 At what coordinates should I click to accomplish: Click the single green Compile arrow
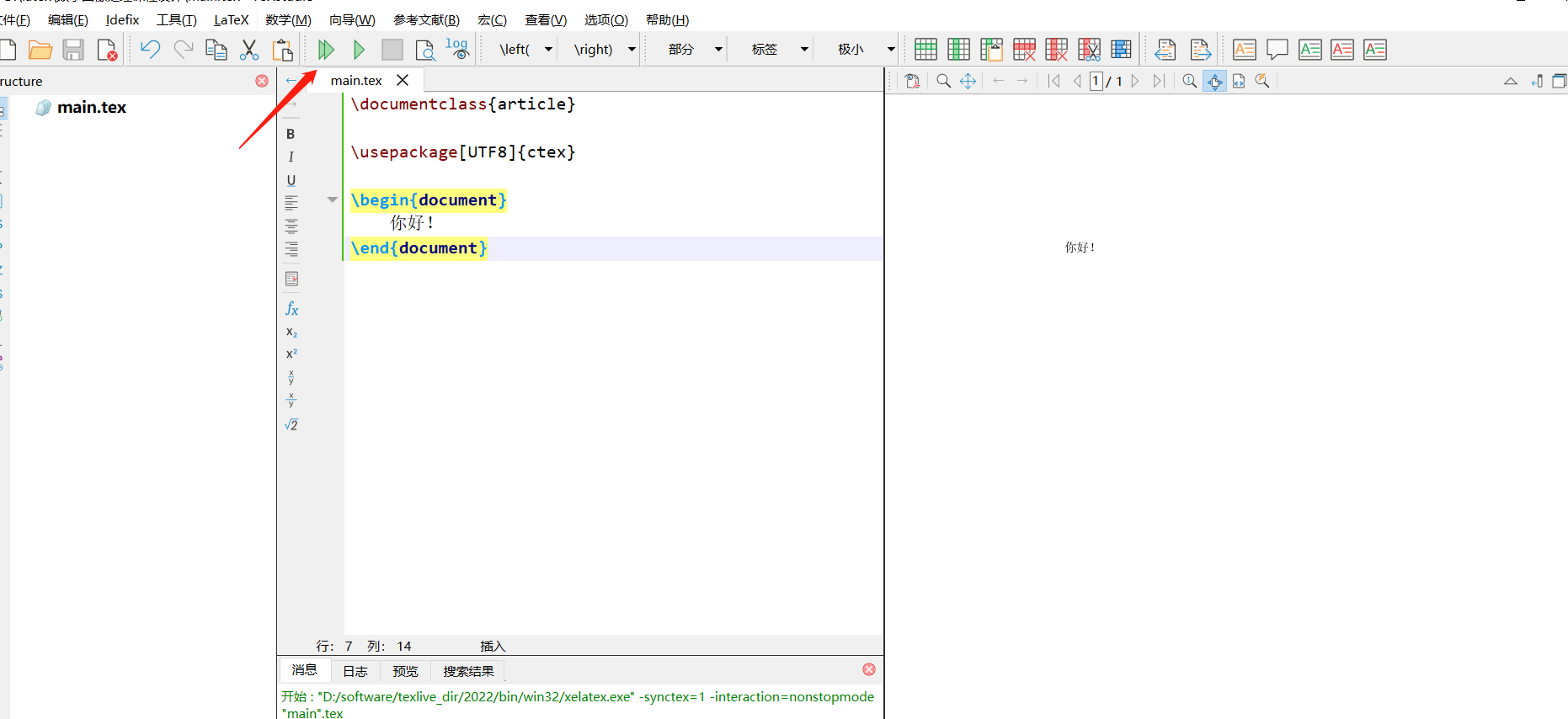coord(359,50)
